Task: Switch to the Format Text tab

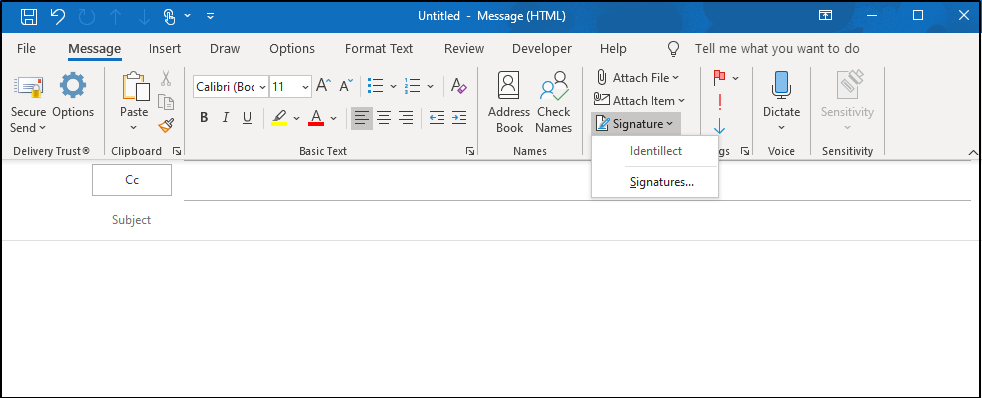Action: (379, 49)
